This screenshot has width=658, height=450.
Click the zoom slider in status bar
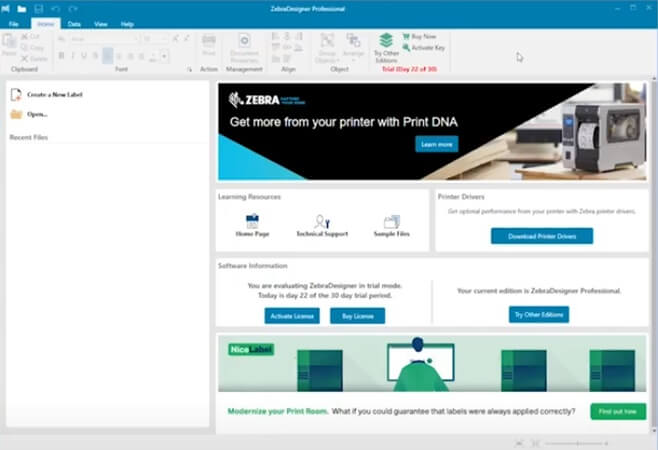580,442
